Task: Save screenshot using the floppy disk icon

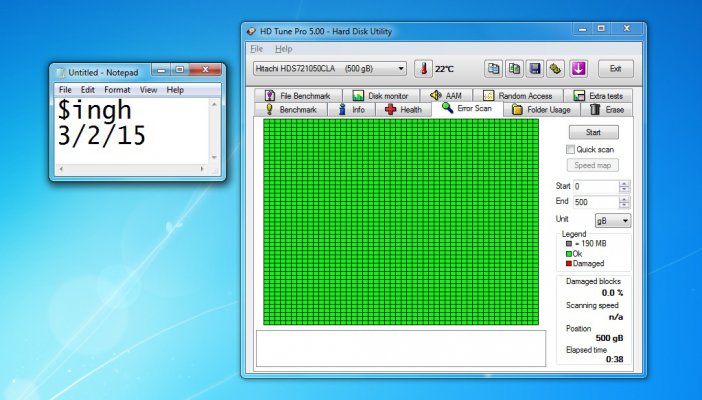Action: coord(535,69)
